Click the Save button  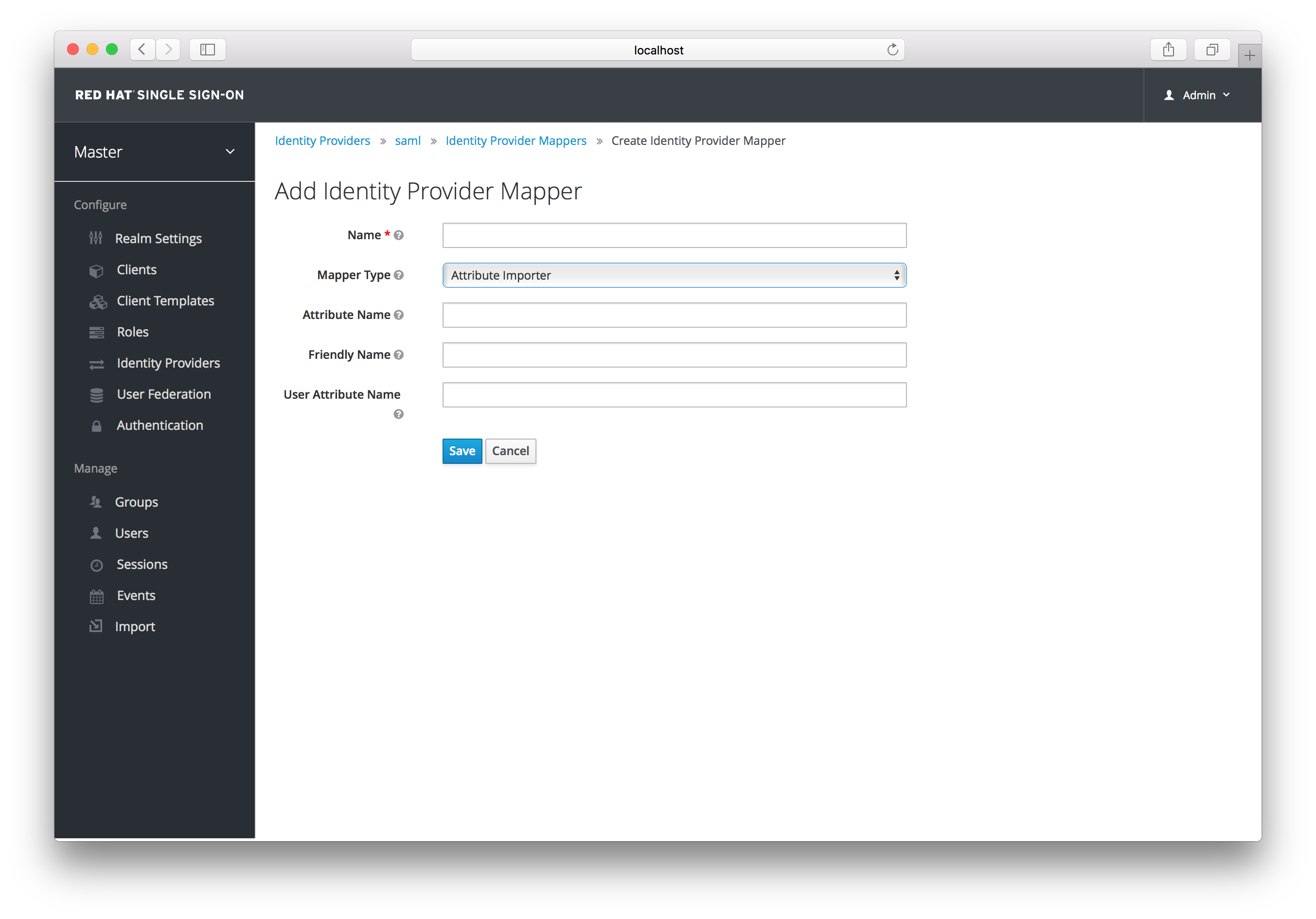pyautogui.click(x=462, y=450)
